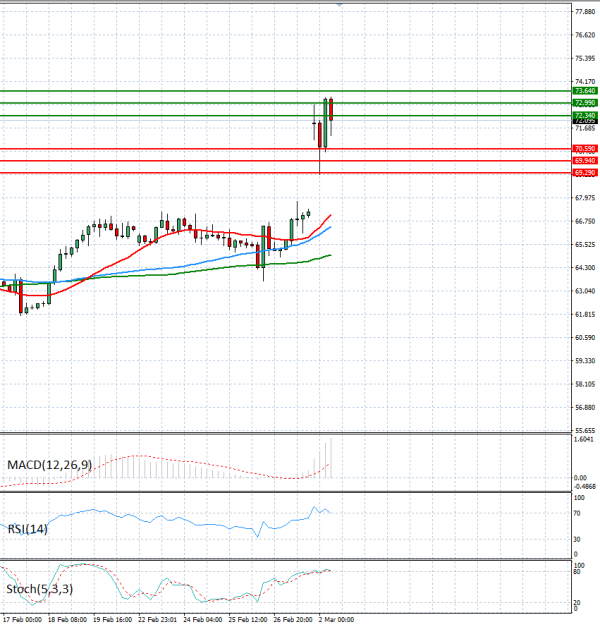
Task: Select the 72.990 green resistance price label
Action: coord(585,103)
